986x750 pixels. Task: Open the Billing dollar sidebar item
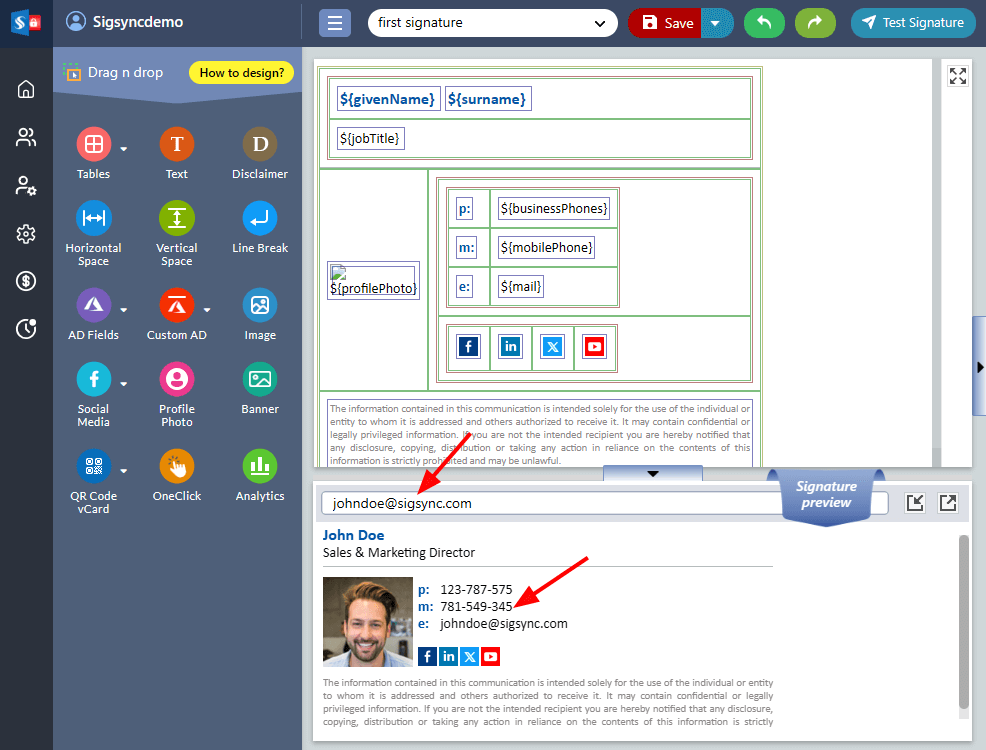pos(26,281)
